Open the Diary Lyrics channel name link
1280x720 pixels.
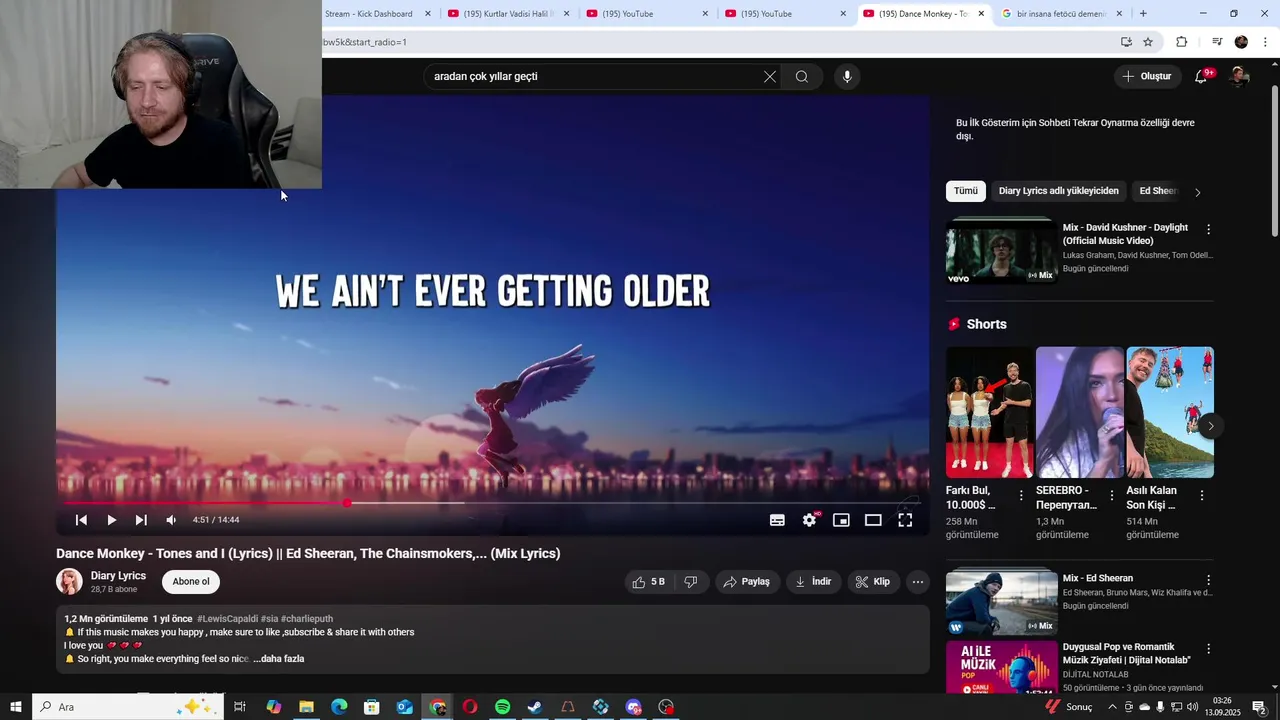(118, 576)
